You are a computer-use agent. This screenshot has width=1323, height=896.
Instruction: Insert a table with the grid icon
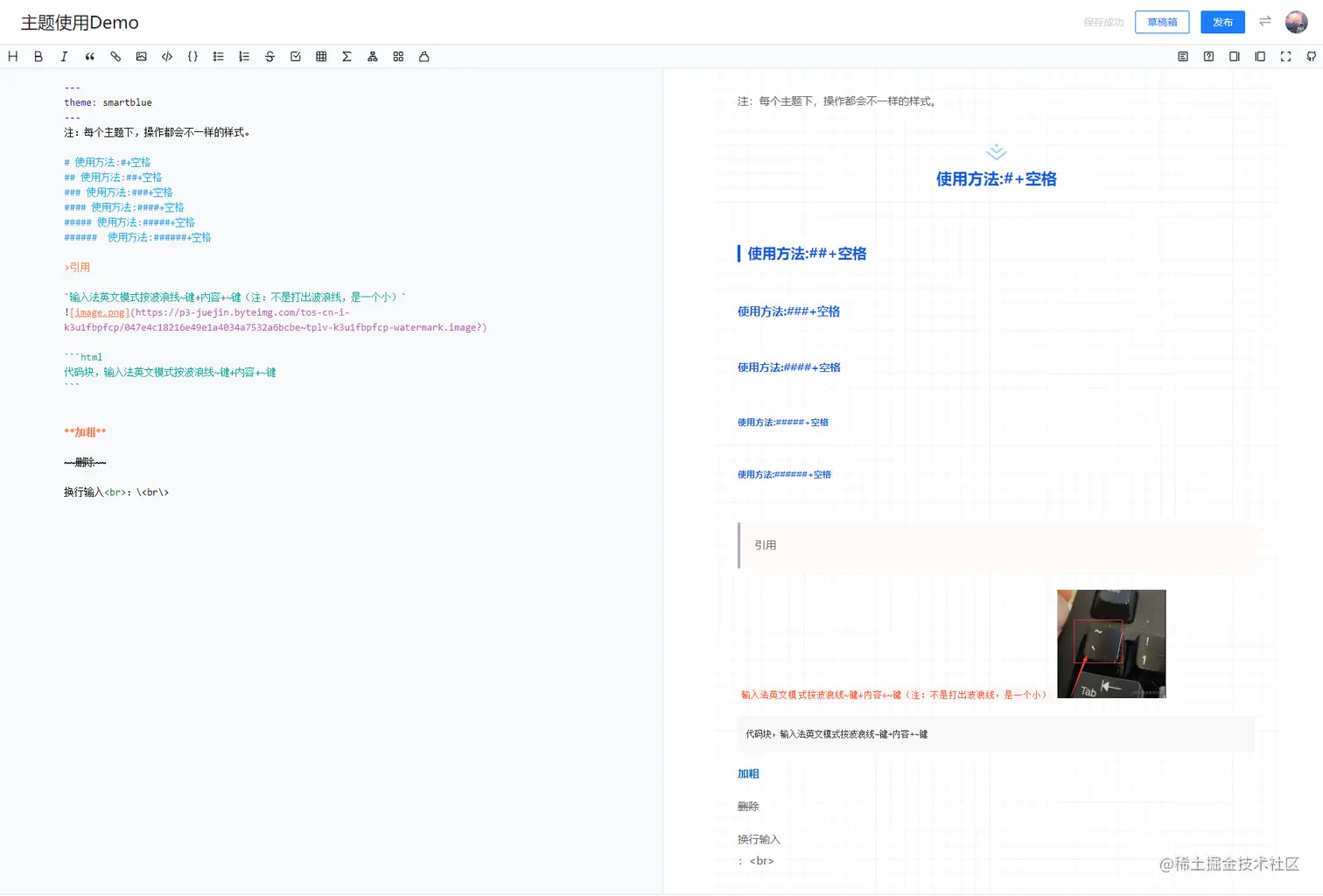(321, 56)
